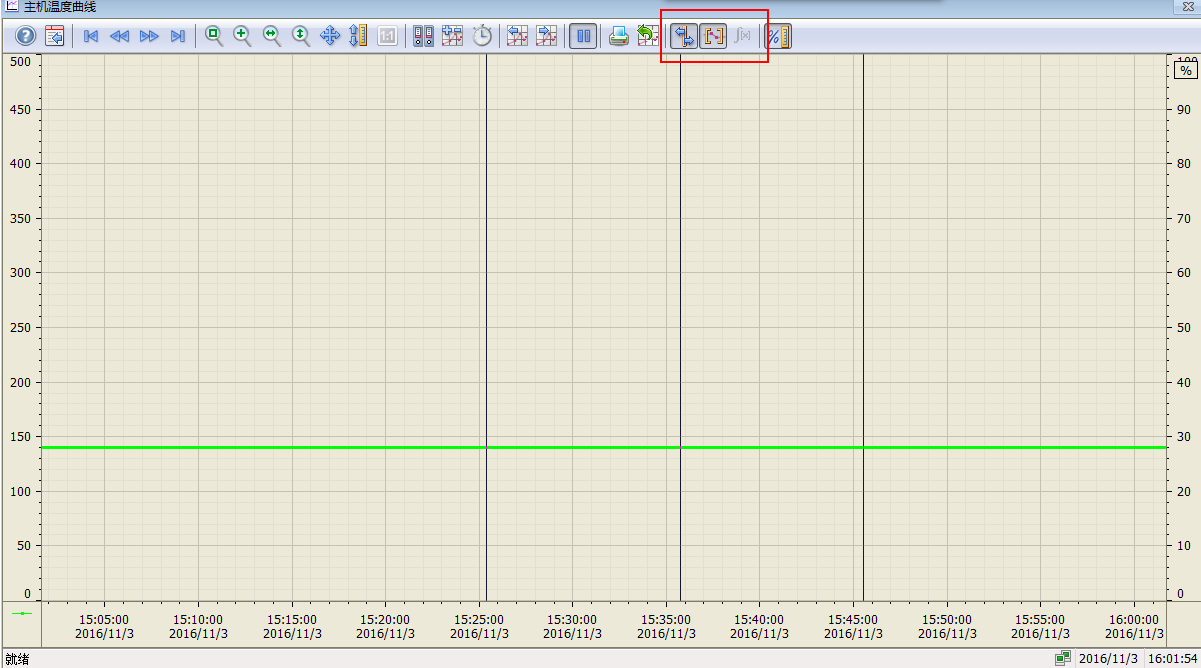Screen dimensions: 1201x668
Task: Click the 150 value on left axis
Action: tap(20, 436)
